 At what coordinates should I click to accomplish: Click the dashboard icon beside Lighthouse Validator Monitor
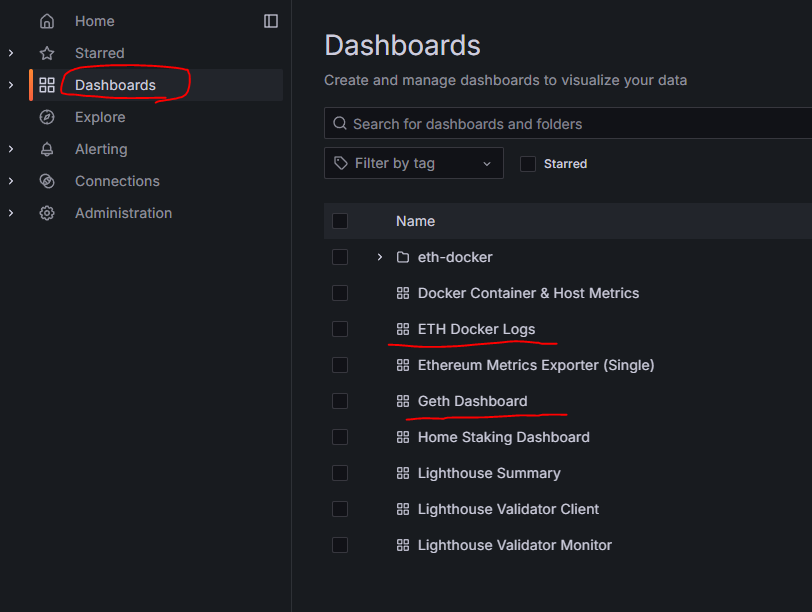pyautogui.click(x=403, y=545)
